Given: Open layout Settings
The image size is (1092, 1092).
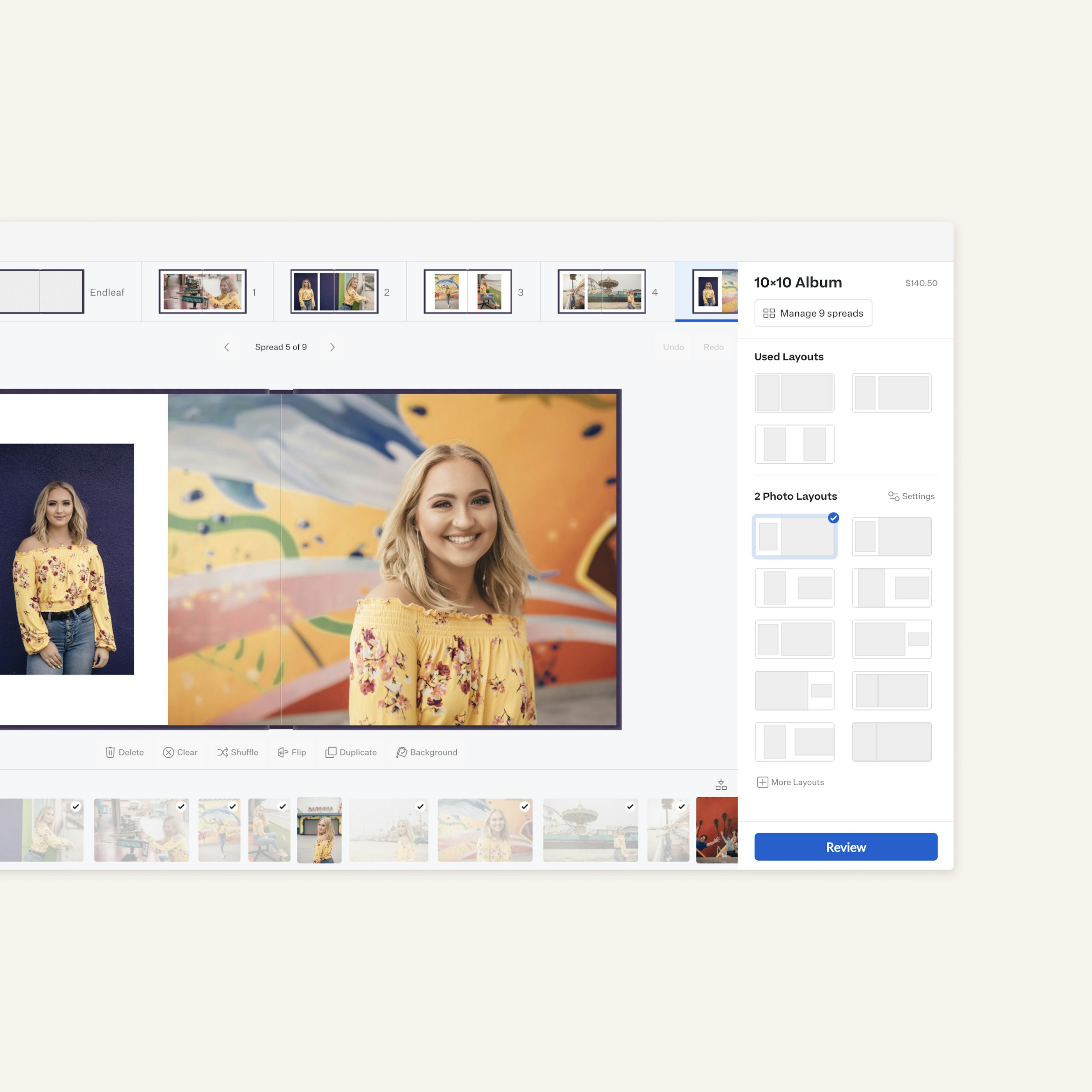Looking at the screenshot, I should pyautogui.click(x=911, y=496).
